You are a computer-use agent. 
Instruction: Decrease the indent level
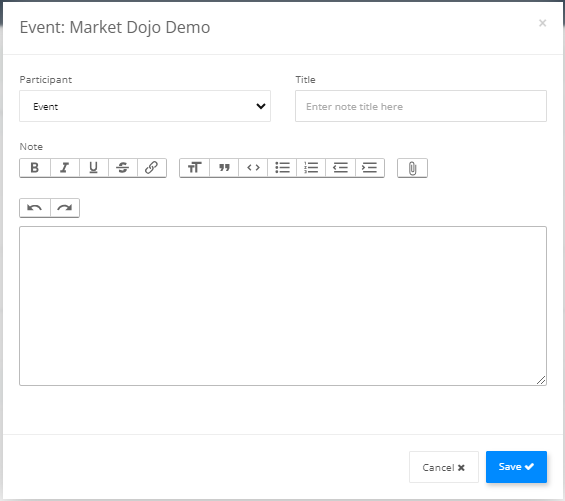point(341,168)
